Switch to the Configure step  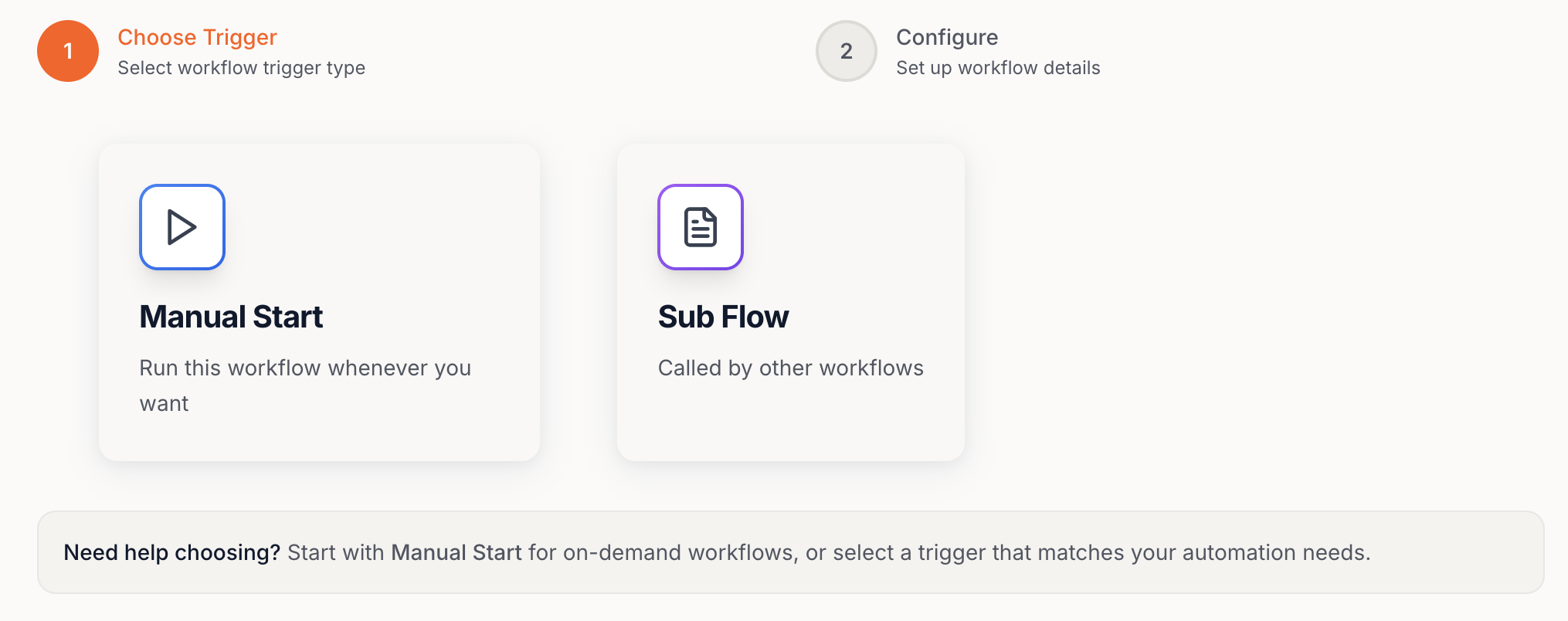(x=947, y=37)
